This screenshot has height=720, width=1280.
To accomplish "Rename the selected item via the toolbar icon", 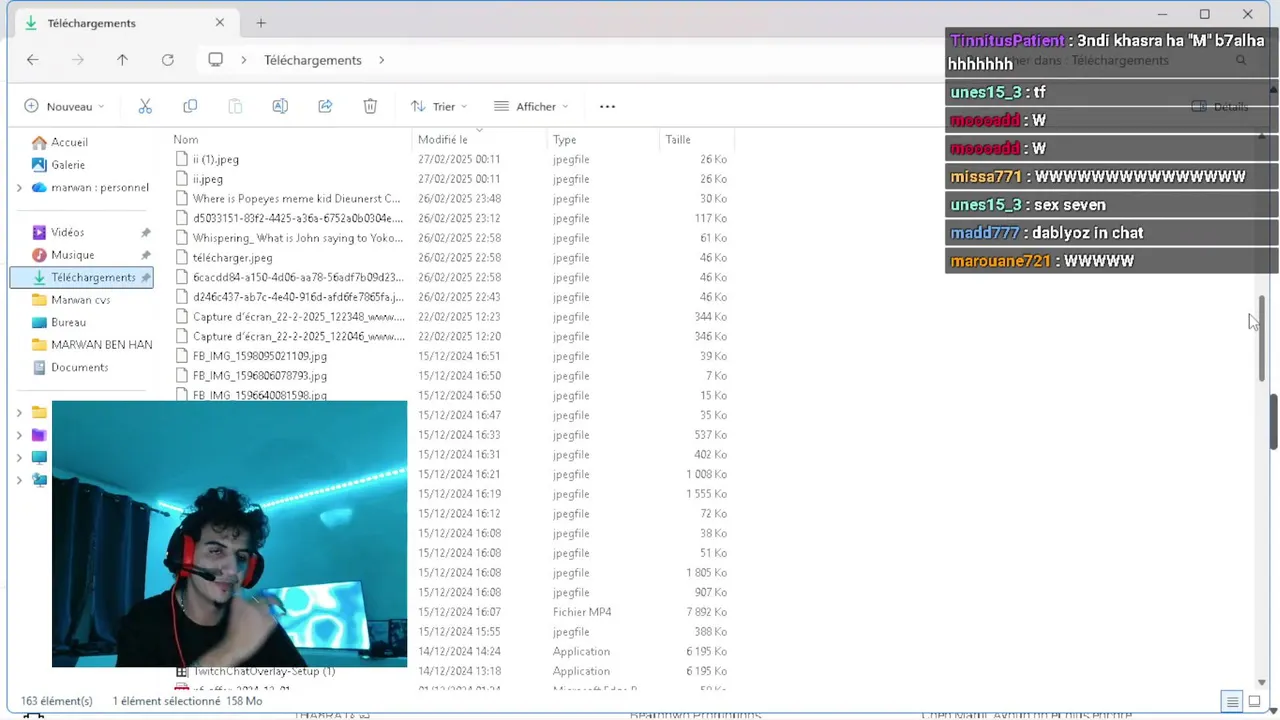I will (x=280, y=106).
